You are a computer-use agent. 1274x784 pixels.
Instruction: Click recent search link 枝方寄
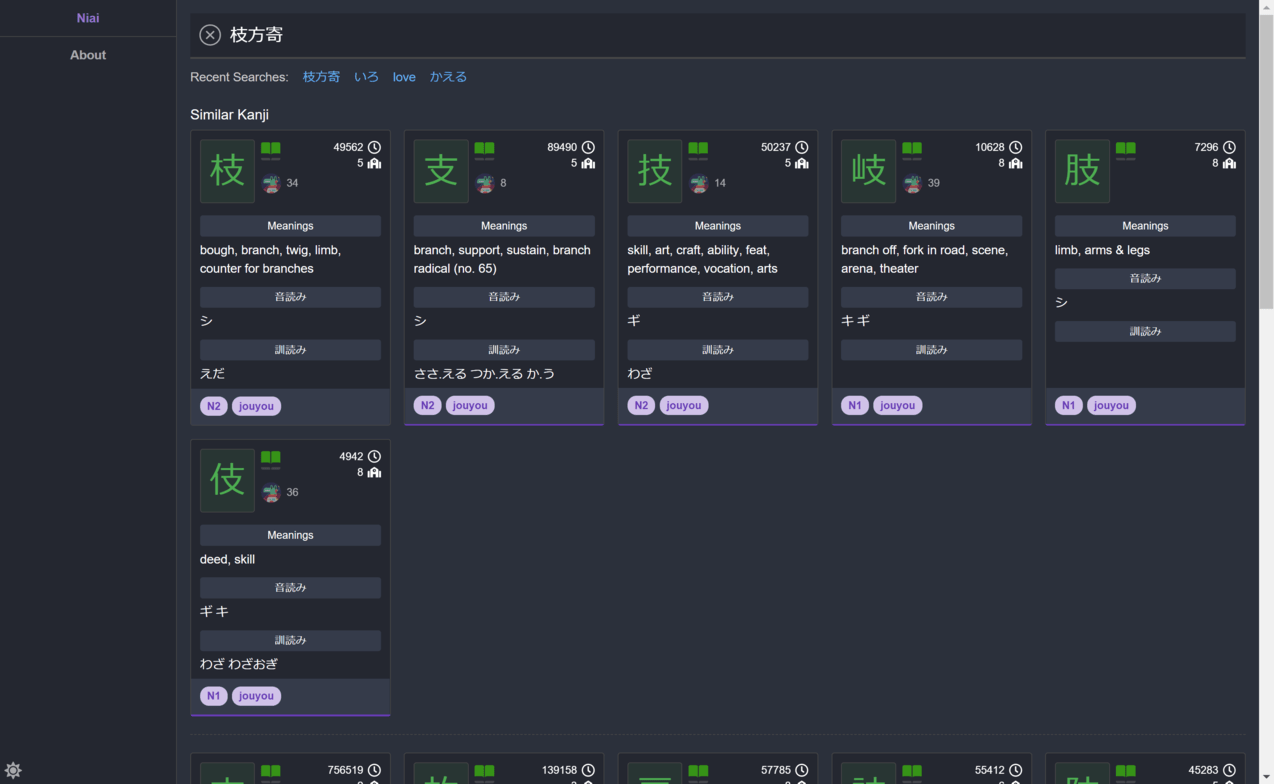point(321,77)
